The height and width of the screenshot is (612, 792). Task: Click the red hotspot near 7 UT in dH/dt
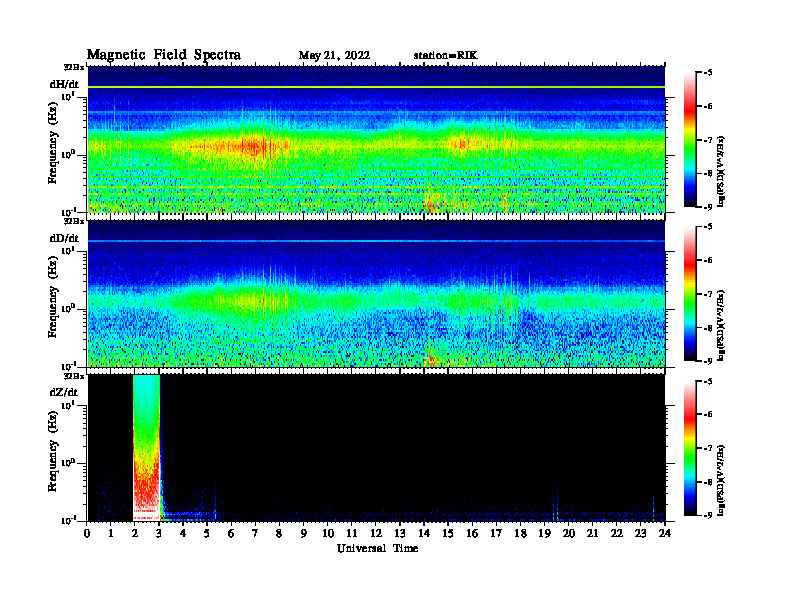click(x=255, y=147)
